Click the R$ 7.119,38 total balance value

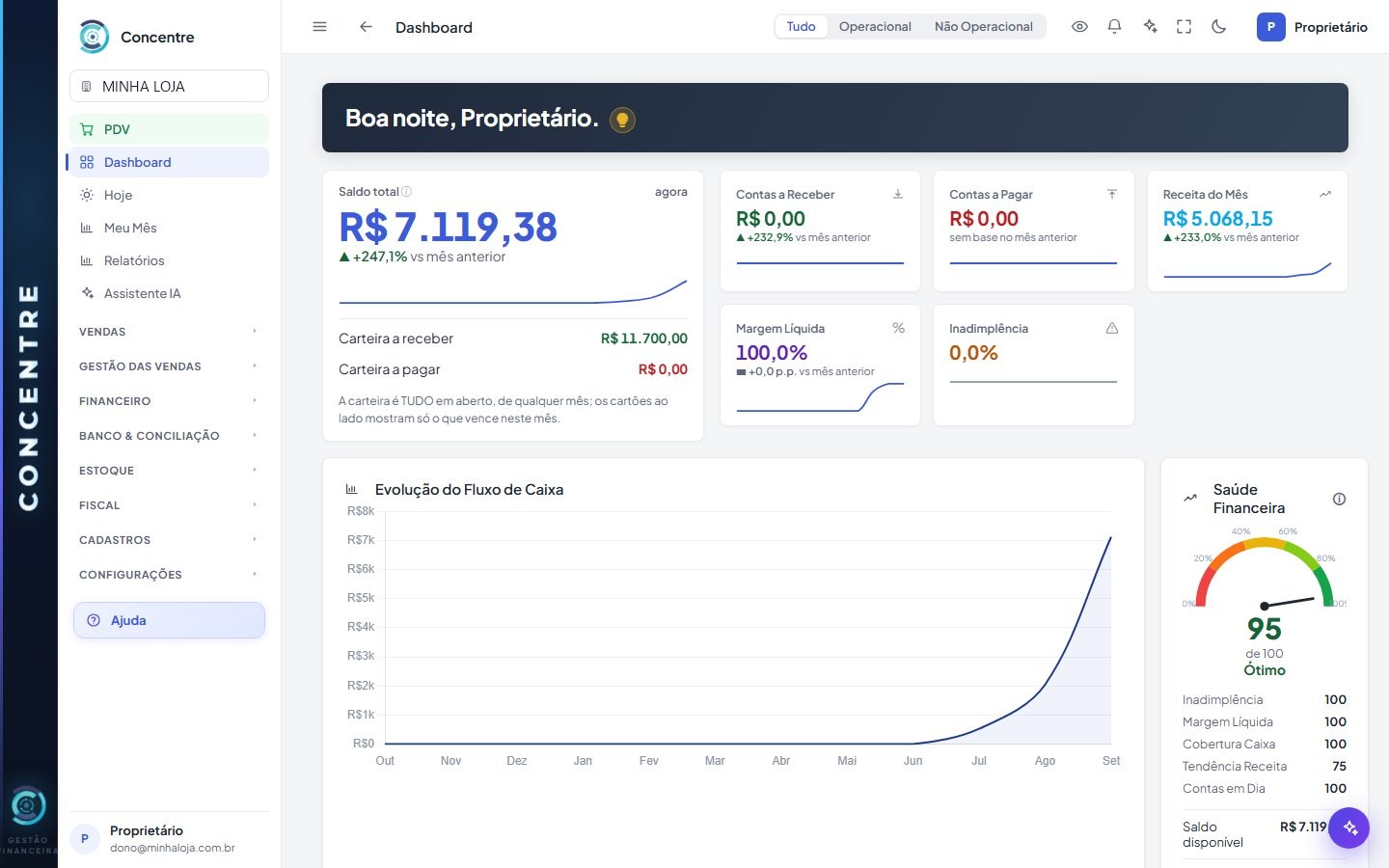[x=449, y=228]
